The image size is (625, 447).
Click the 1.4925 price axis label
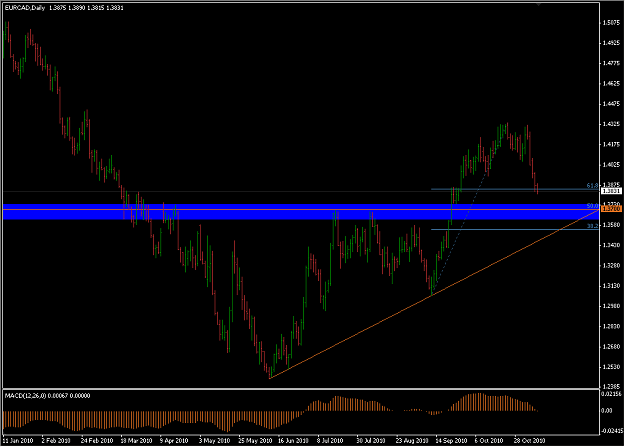point(611,43)
